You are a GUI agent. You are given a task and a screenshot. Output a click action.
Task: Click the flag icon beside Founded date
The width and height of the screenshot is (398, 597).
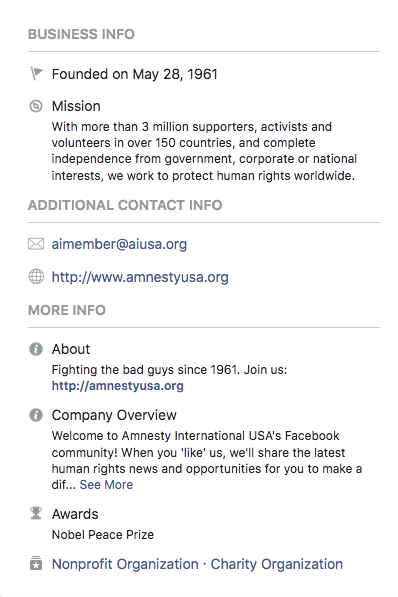coord(36,73)
